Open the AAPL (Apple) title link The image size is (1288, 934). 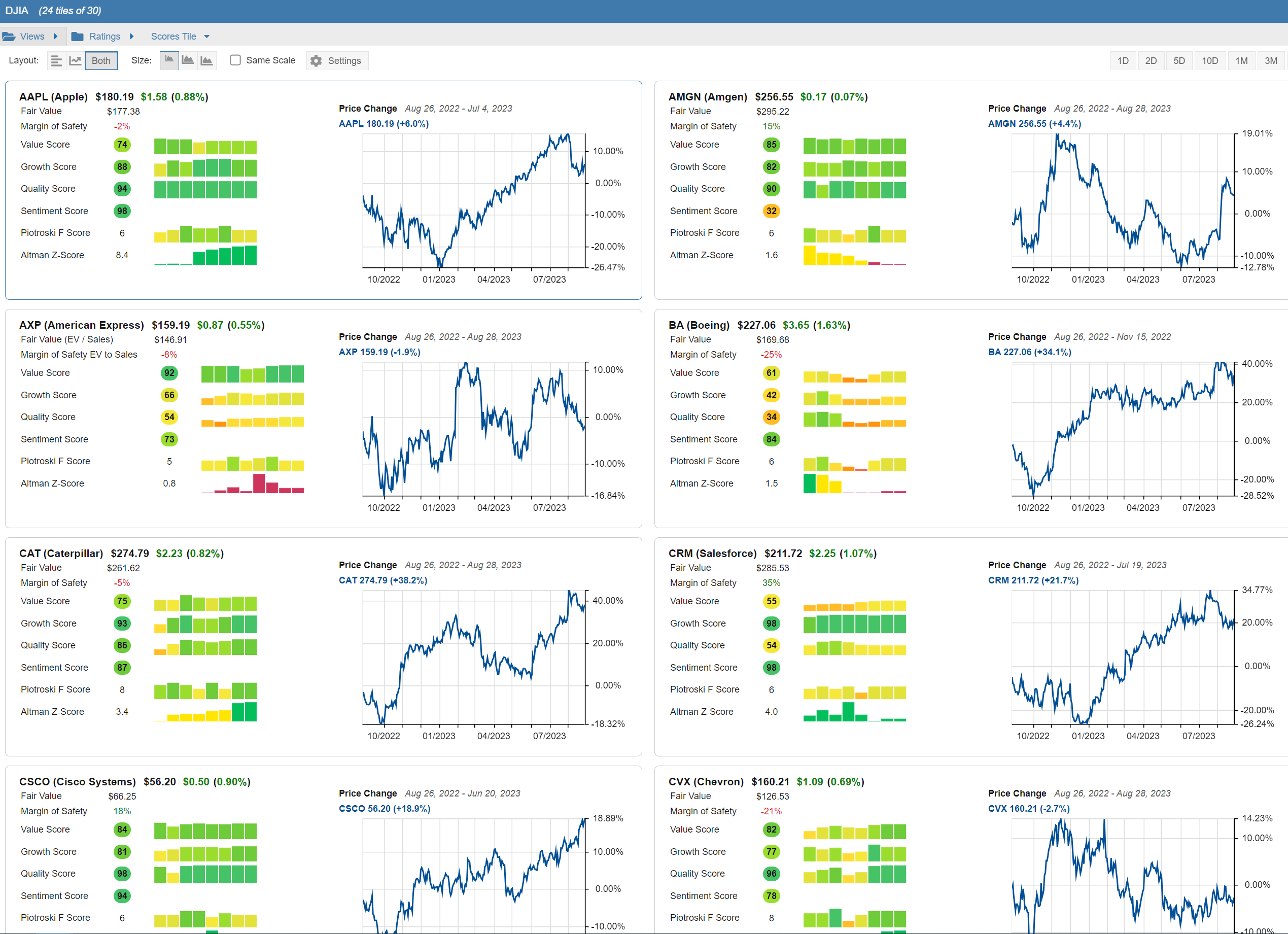click(53, 96)
